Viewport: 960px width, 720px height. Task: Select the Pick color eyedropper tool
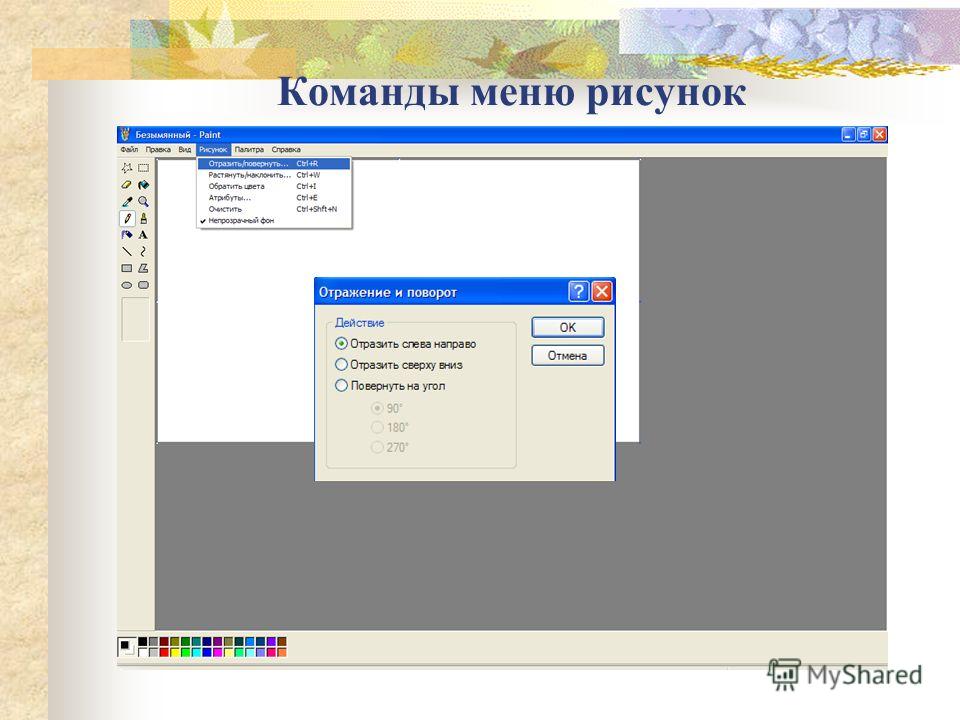tap(127, 201)
